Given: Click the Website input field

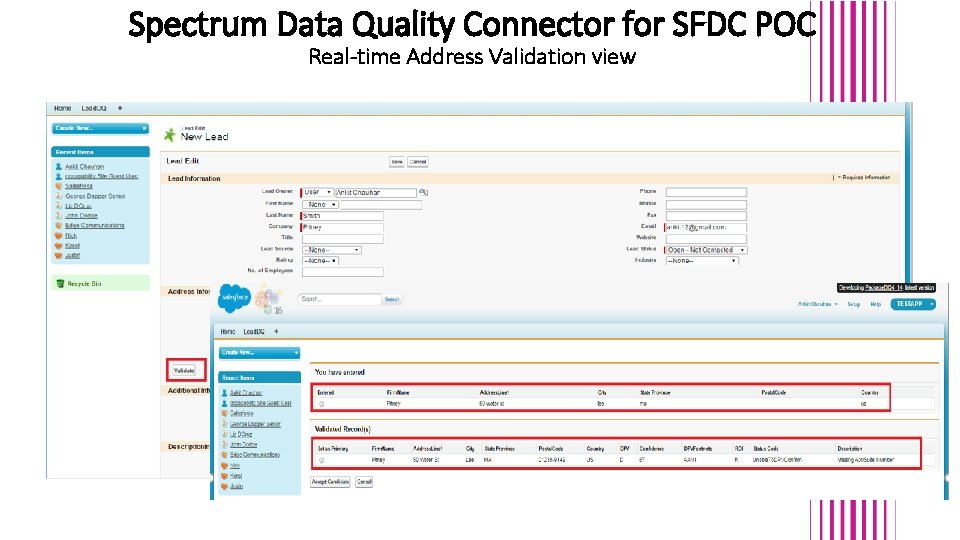Looking at the screenshot, I should 707,239.
